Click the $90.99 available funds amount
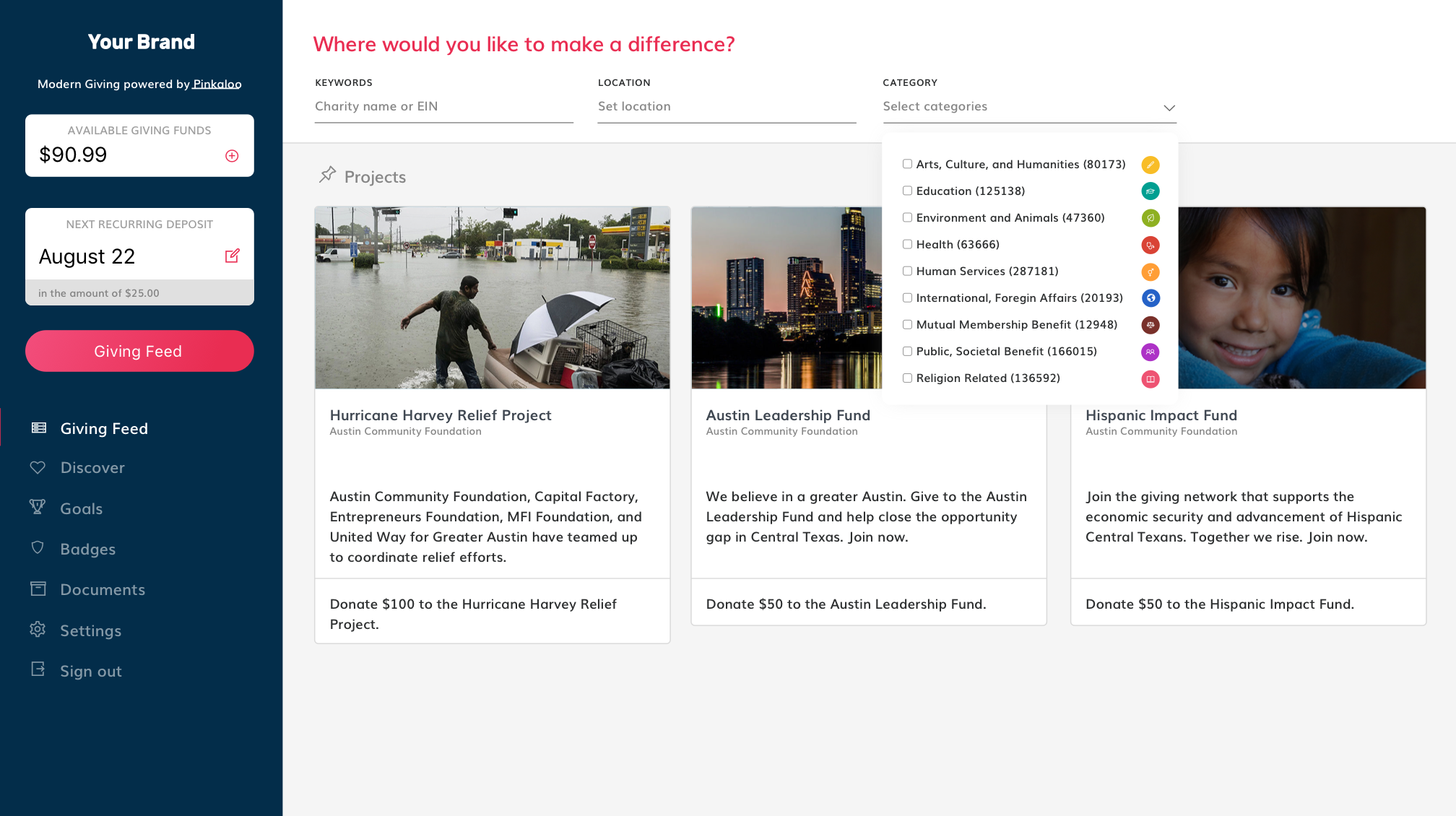Viewport: 1456px width, 816px height. point(73,155)
